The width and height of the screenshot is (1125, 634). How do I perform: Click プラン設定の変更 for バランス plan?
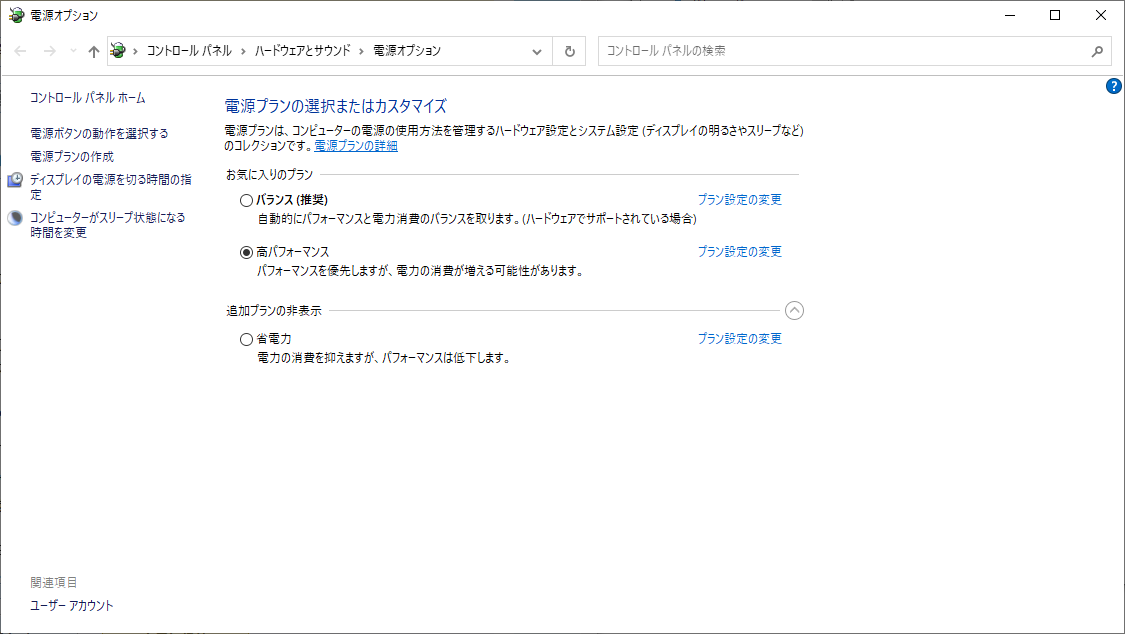click(x=740, y=199)
